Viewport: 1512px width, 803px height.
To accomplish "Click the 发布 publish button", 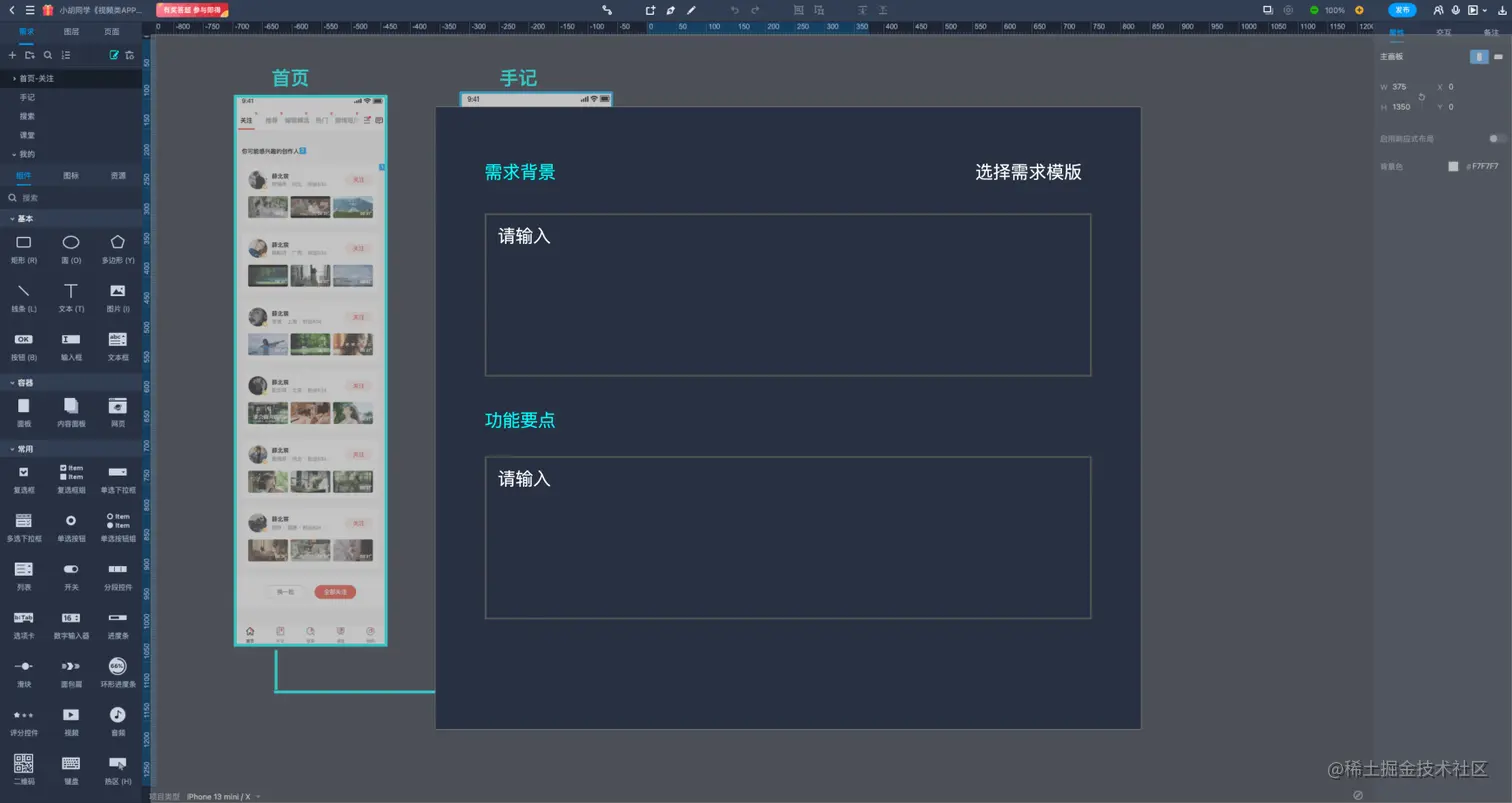I will [x=1402, y=10].
